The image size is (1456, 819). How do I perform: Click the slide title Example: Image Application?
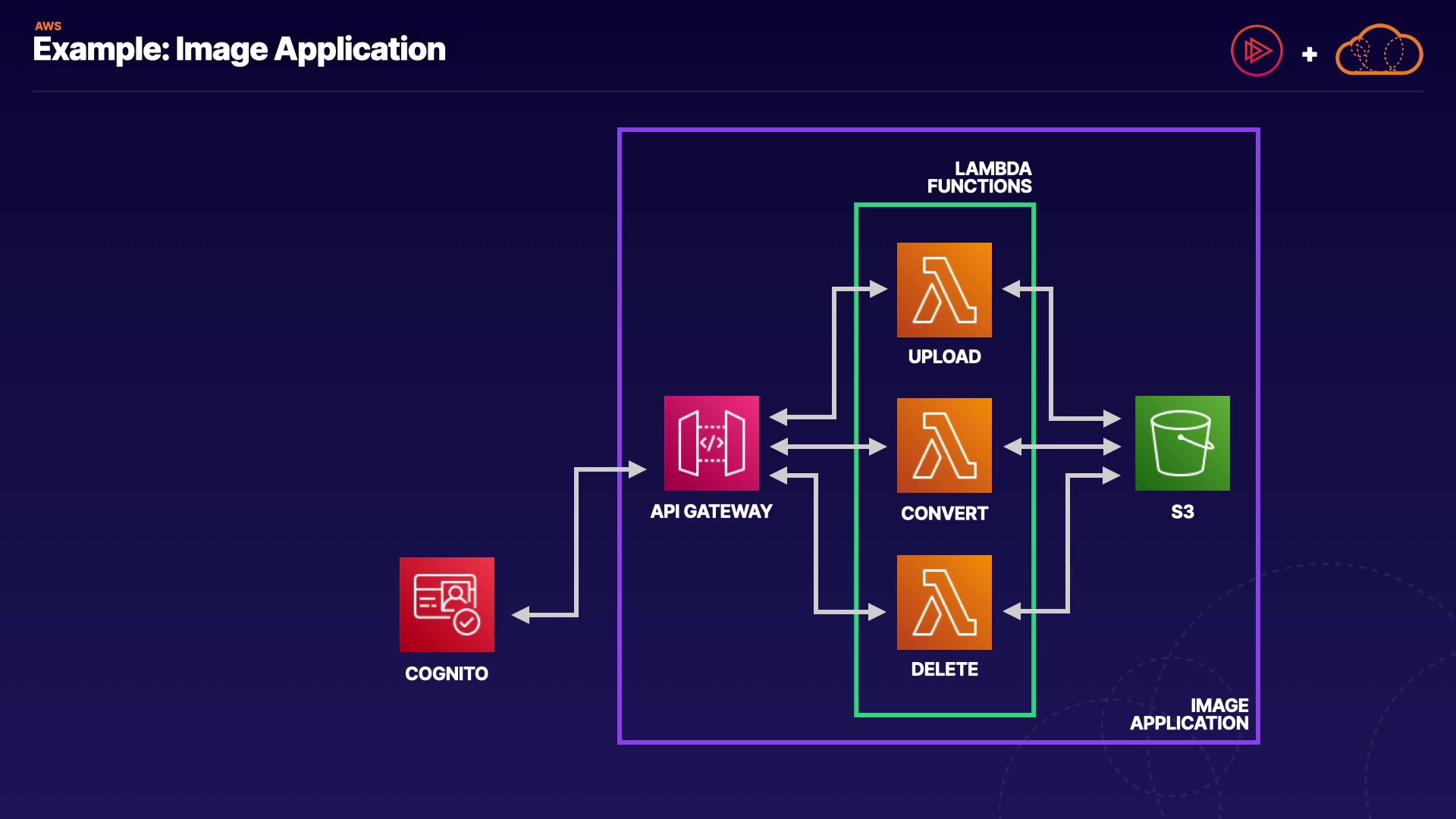coord(239,49)
